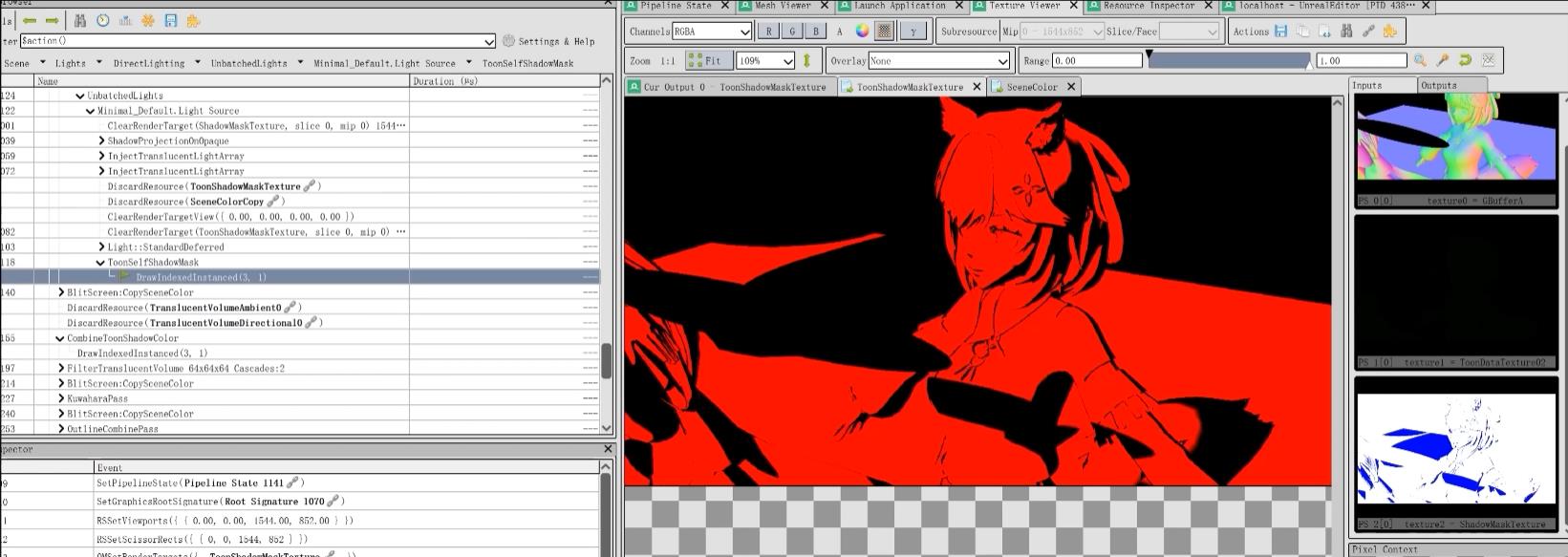1568x557 pixels.
Task: Click the bar chart statistics icon
Action: click(125, 20)
